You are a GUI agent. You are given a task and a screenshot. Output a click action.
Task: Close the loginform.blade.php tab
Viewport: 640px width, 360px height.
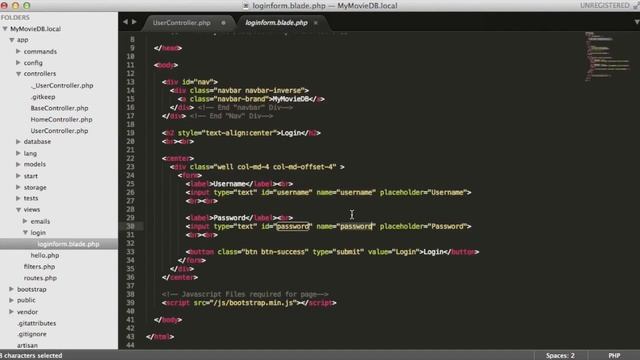316,23
